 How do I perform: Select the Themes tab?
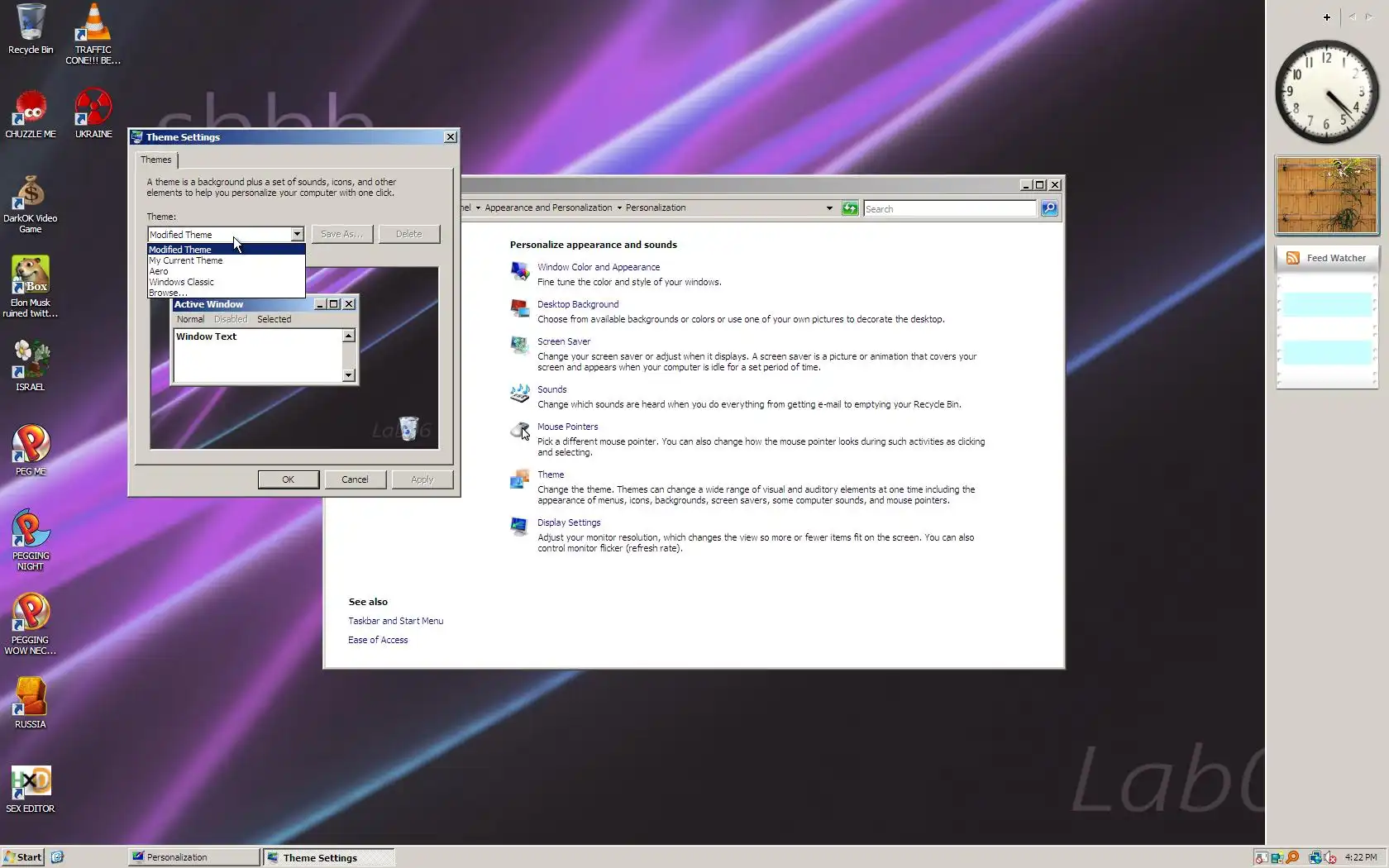point(156,160)
